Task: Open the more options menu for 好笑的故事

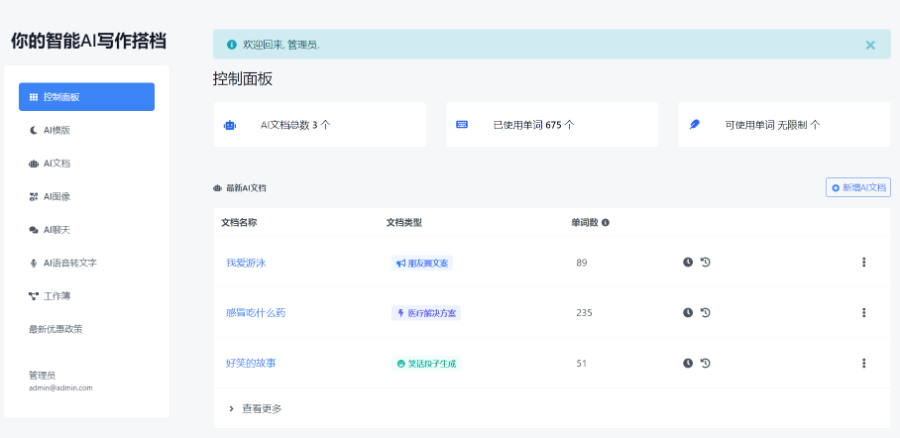Action: tap(863, 363)
